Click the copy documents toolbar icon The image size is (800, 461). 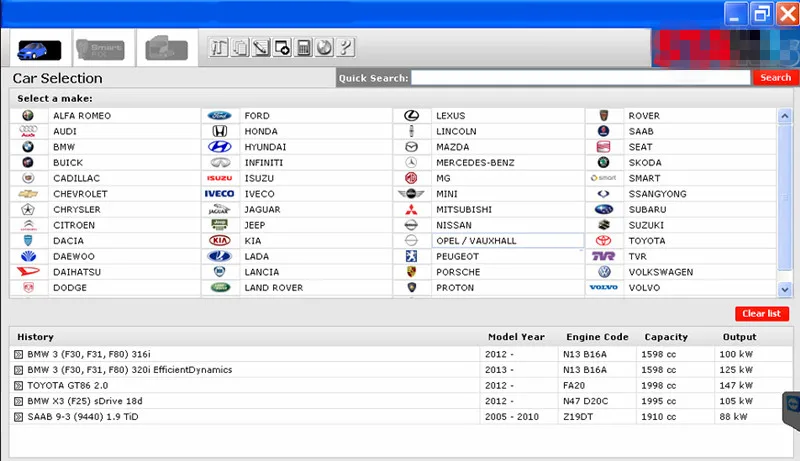pos(240,48)
